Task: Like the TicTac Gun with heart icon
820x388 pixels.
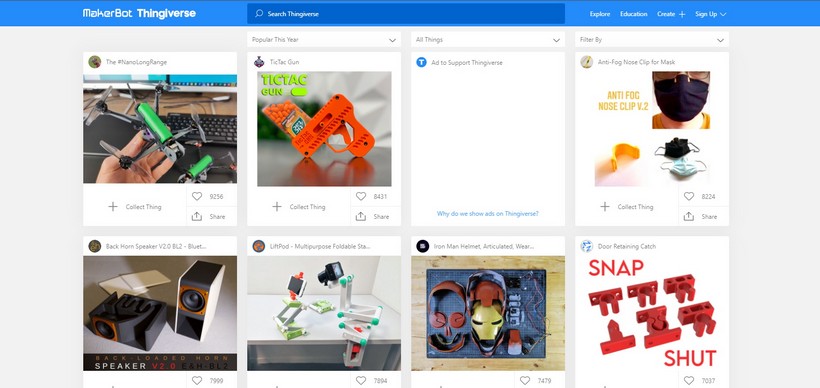Action: tap(361, 197)
